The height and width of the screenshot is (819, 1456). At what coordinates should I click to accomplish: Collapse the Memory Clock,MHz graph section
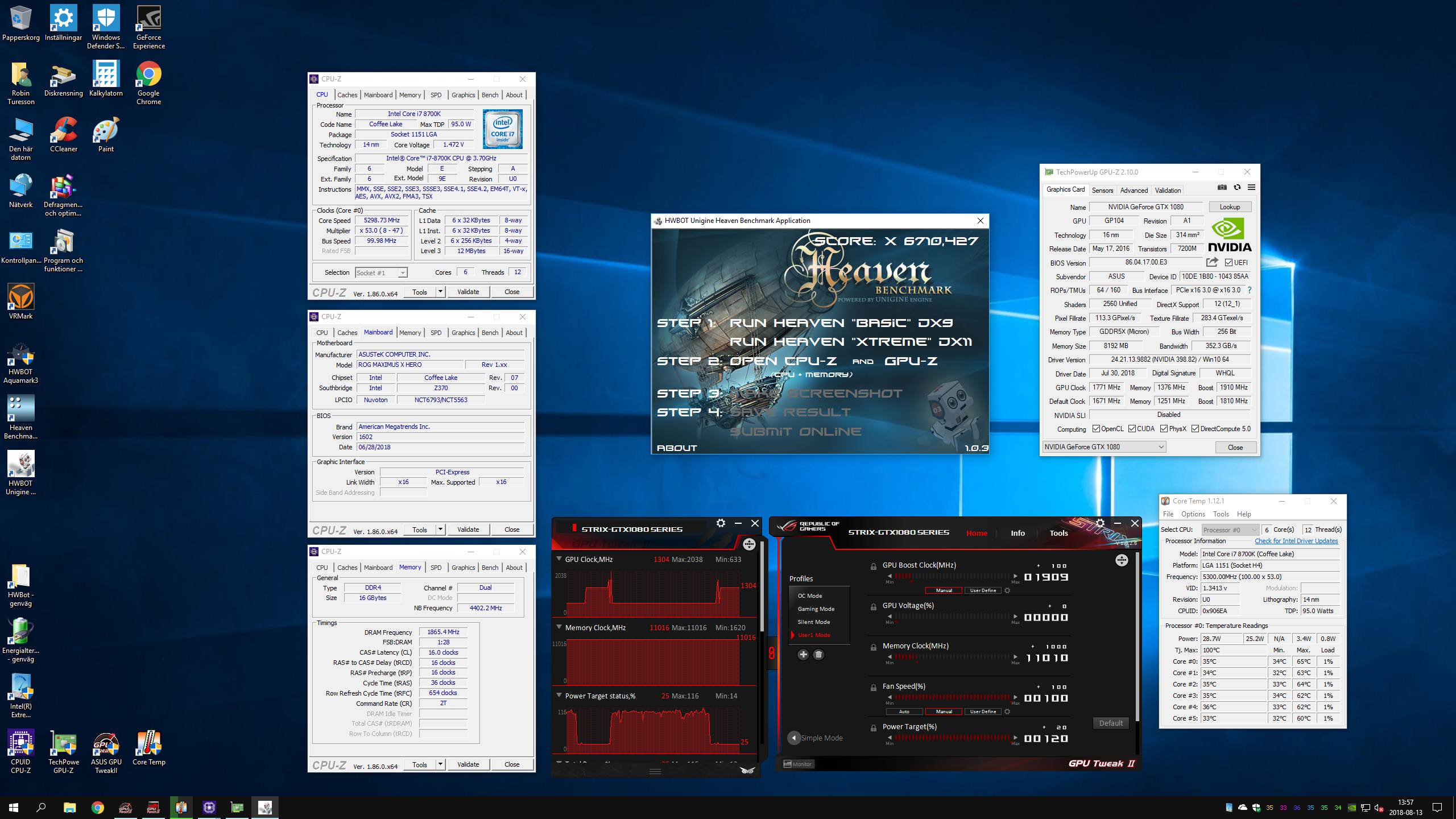(x=559, y=627)
